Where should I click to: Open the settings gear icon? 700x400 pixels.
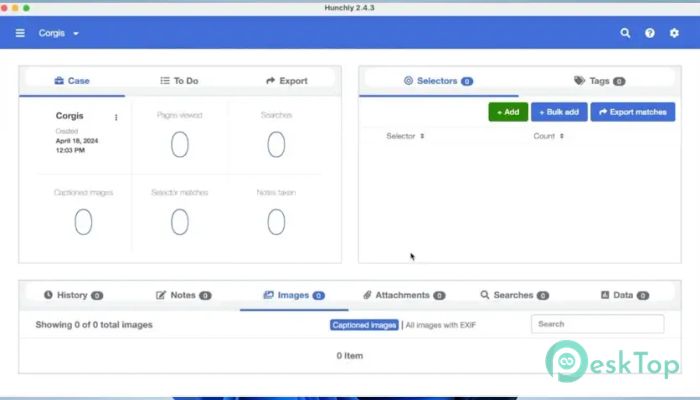[674, 33]
